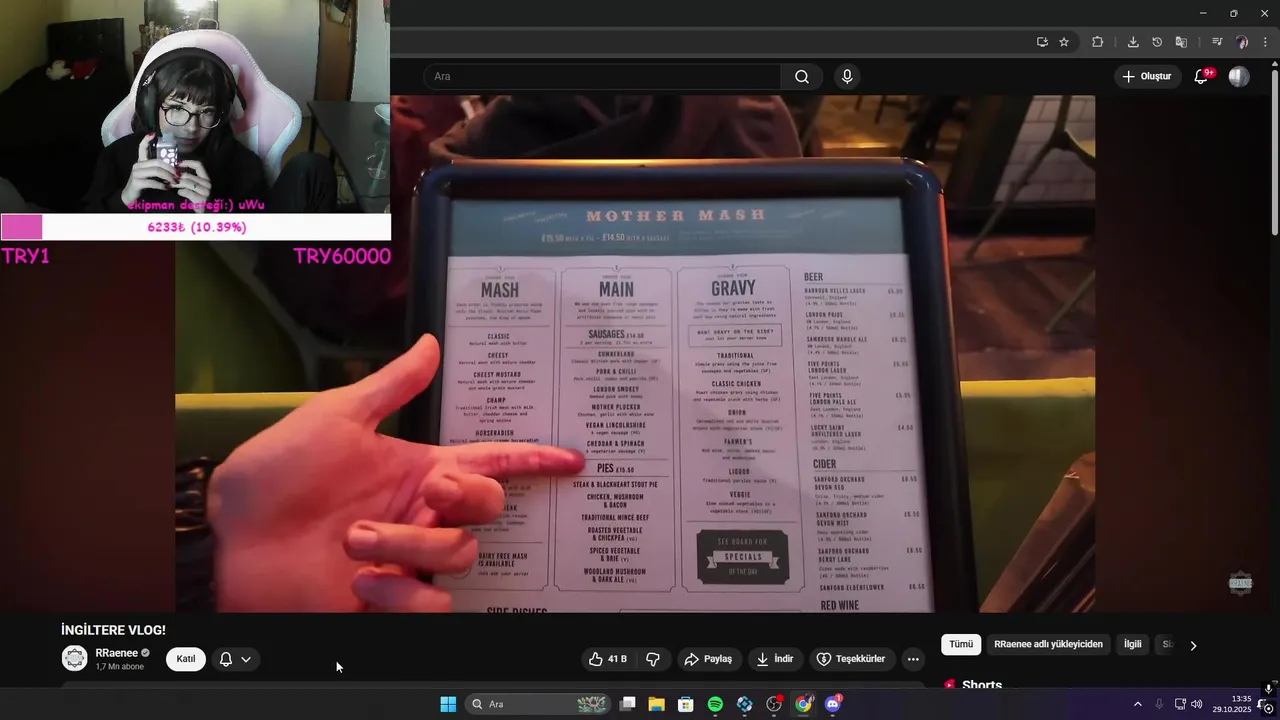Open browser extensions puzzle icon

[x=1097, y=42]
